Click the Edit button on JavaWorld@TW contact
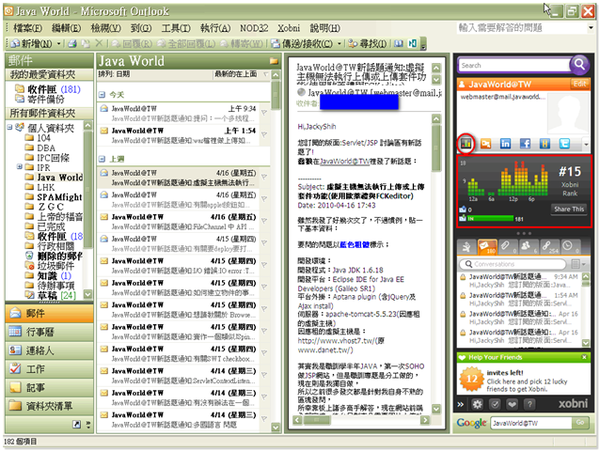Image resolution: width=600 pixels, height=451 pixels. (579, 84)
